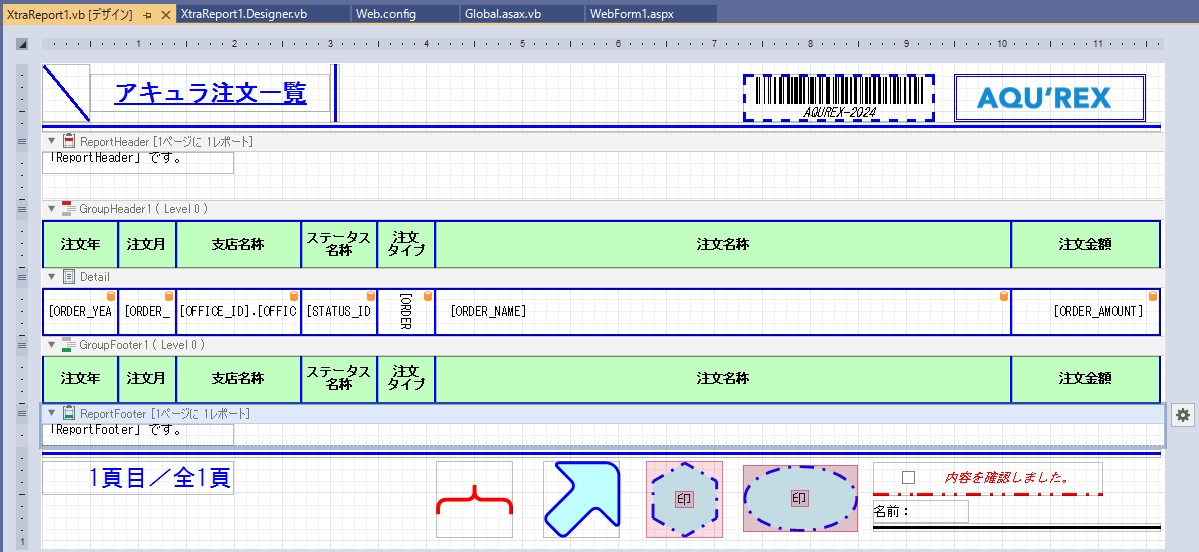
Task: Select the red brace shape
Action: coord(474,499)
